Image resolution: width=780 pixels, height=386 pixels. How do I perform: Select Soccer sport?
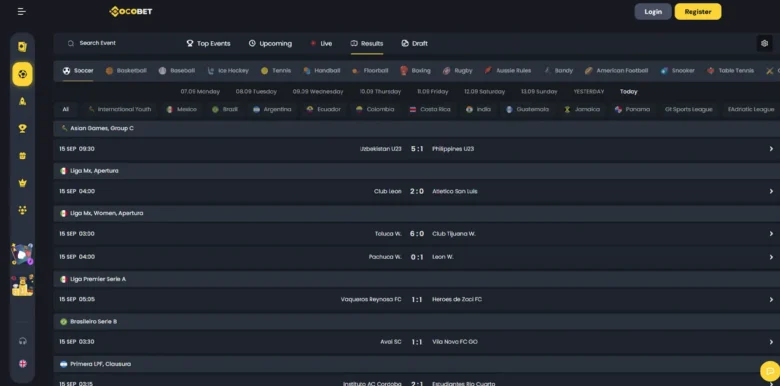tap(78, 71)
